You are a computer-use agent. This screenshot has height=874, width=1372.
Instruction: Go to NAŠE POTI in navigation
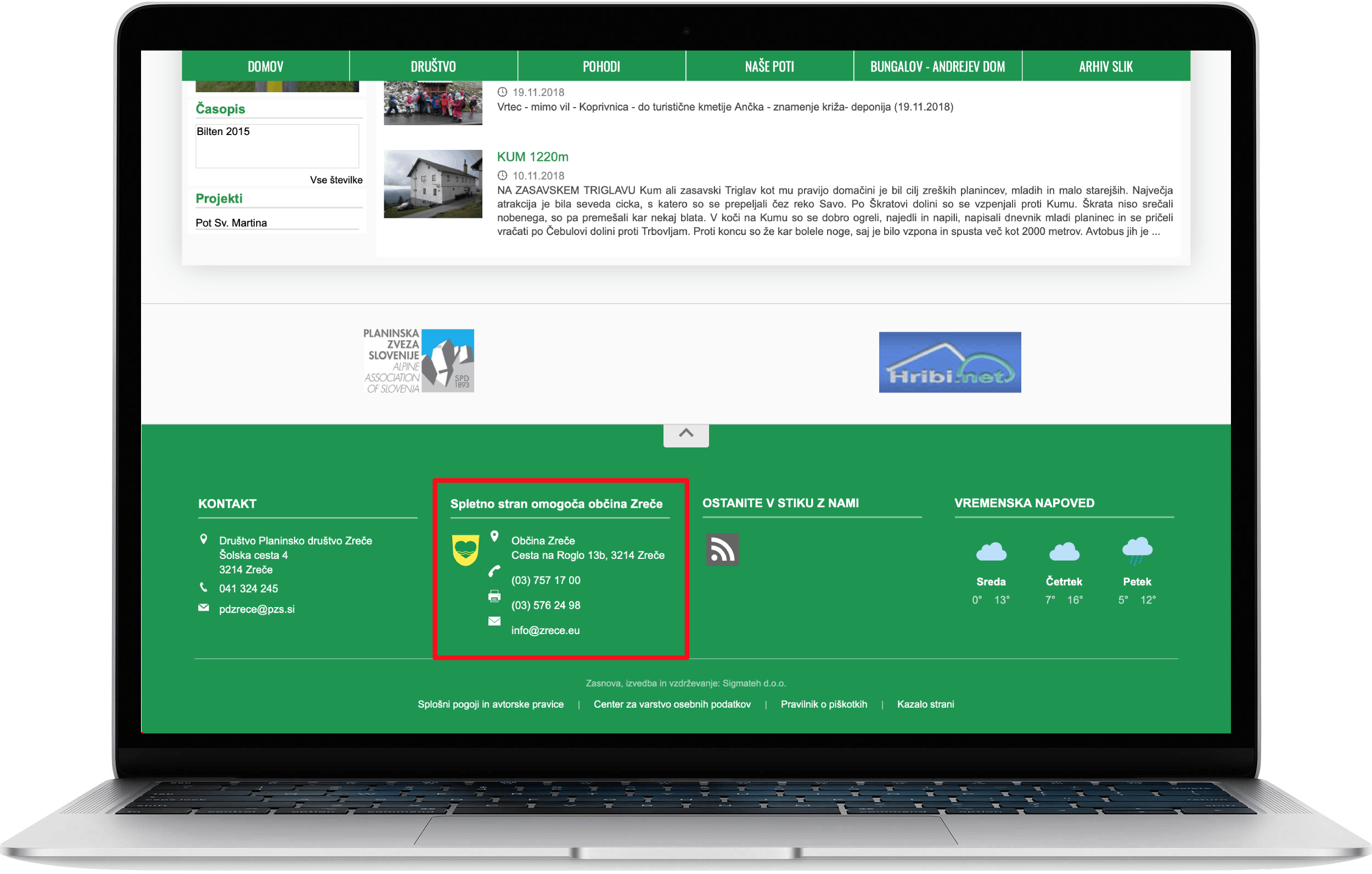(769, 66)
